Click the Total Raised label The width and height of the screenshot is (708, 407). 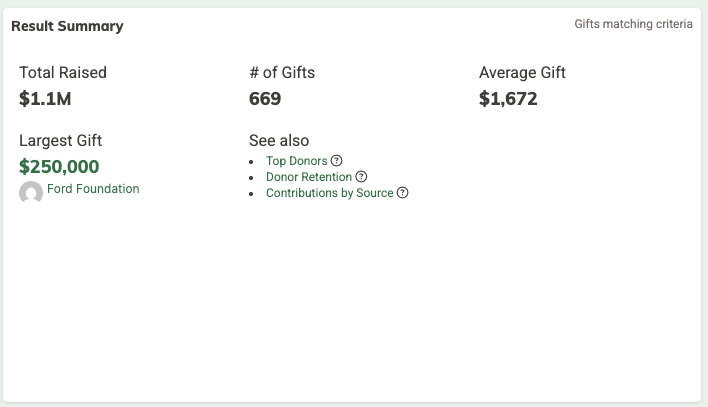tap(63, 72)
